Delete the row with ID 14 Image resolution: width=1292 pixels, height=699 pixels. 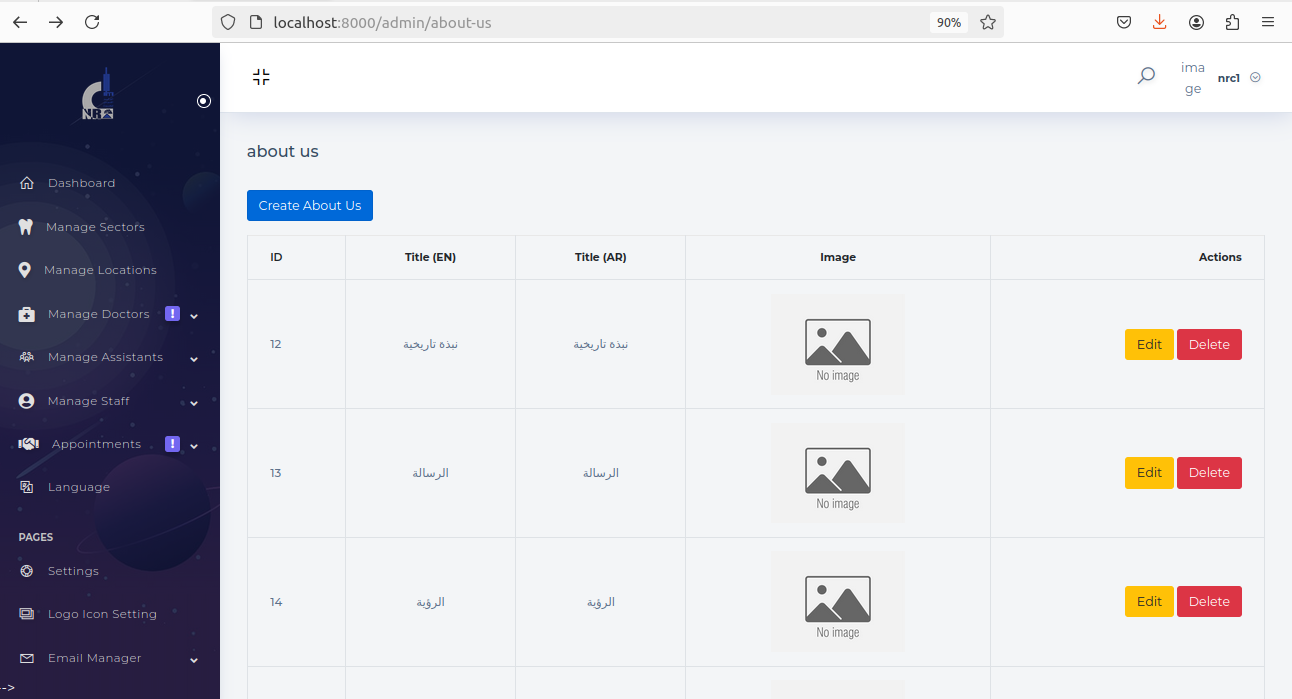click(1208, 602)
